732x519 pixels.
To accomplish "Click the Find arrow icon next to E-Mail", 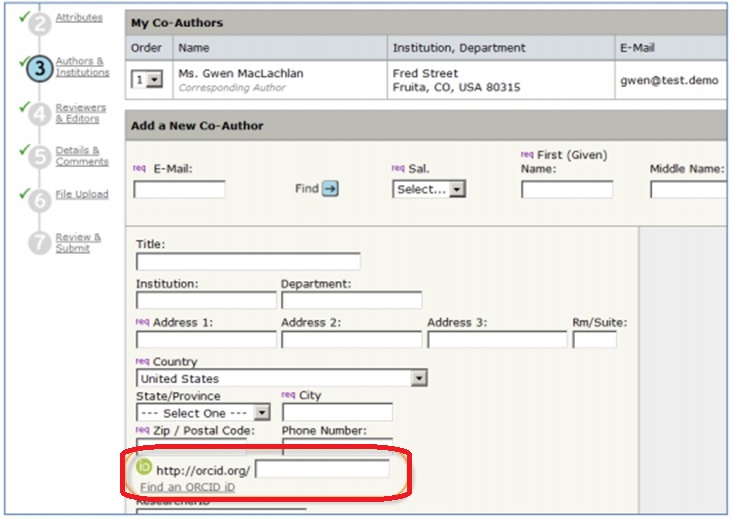I will pos(330,188).
